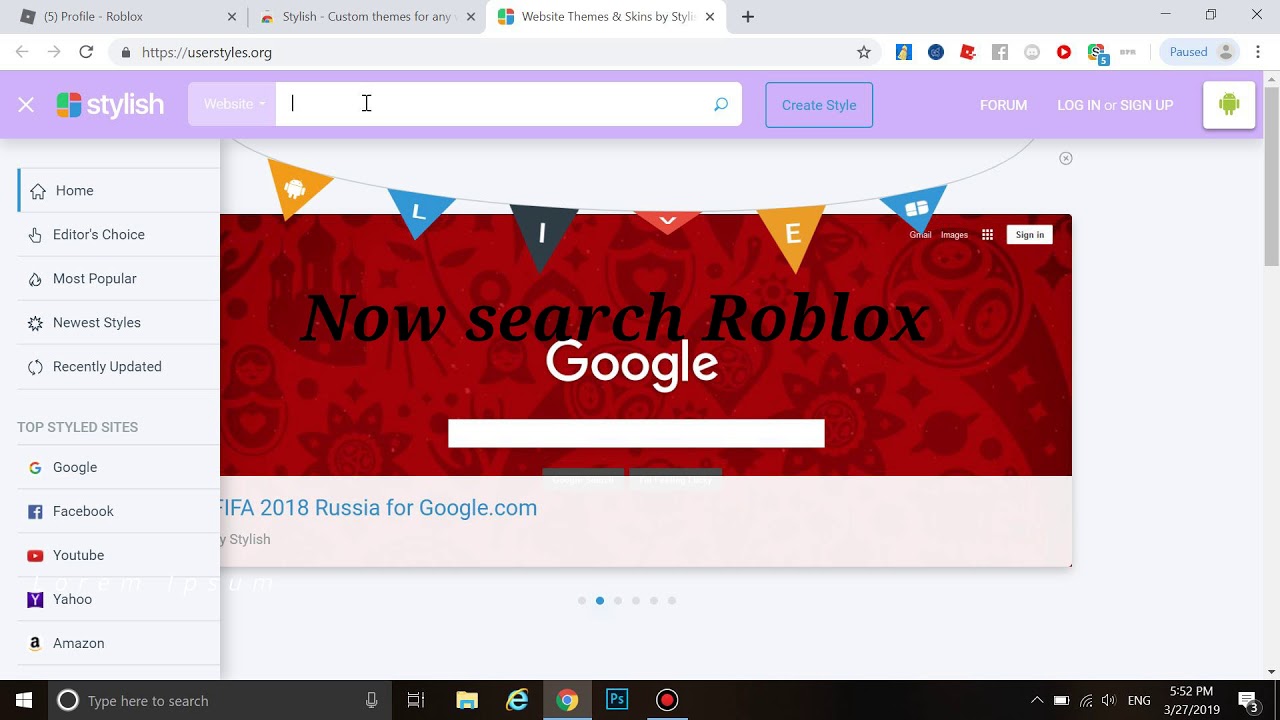Click LOG IN in the header
This screenshot has width=1280, height=720.
pos(1078,105)
